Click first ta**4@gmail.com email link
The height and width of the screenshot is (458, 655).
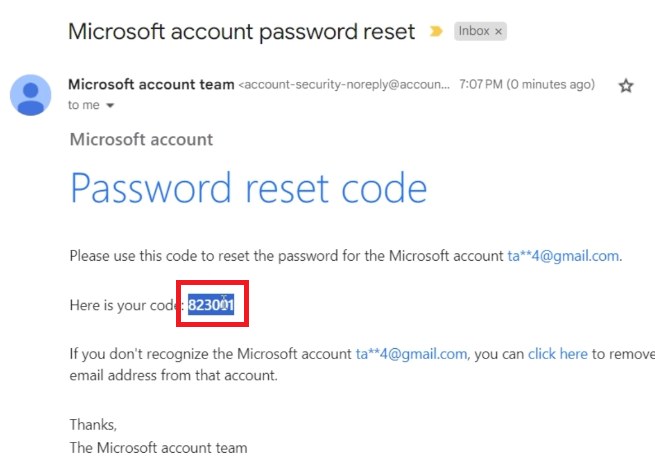(x=563, y=256)
